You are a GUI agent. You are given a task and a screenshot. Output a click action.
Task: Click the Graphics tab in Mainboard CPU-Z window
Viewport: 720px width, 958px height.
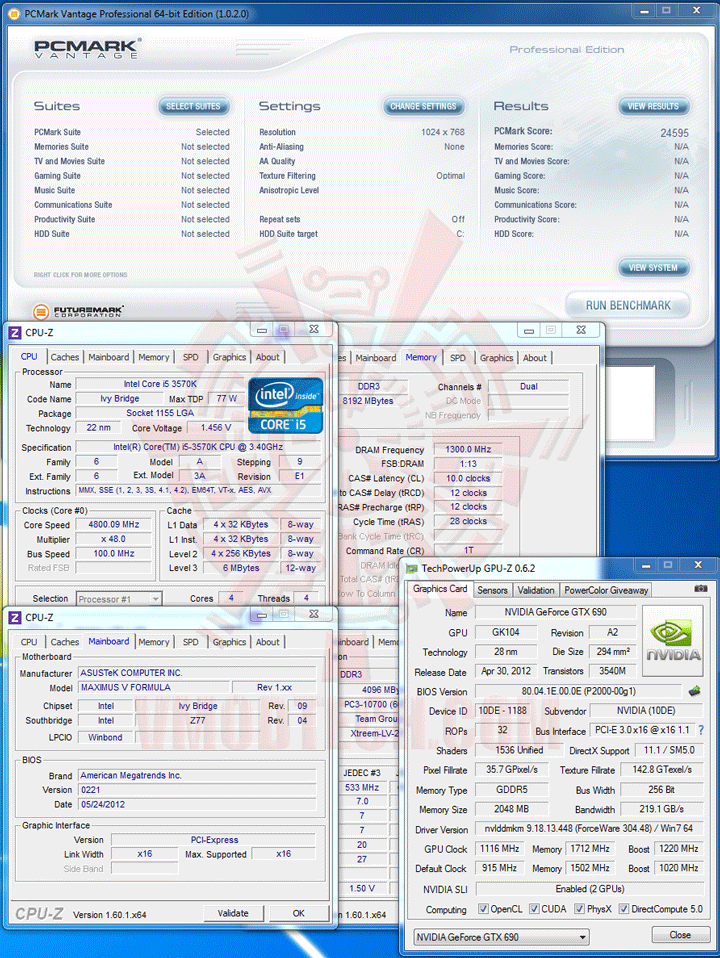(229, 642)
